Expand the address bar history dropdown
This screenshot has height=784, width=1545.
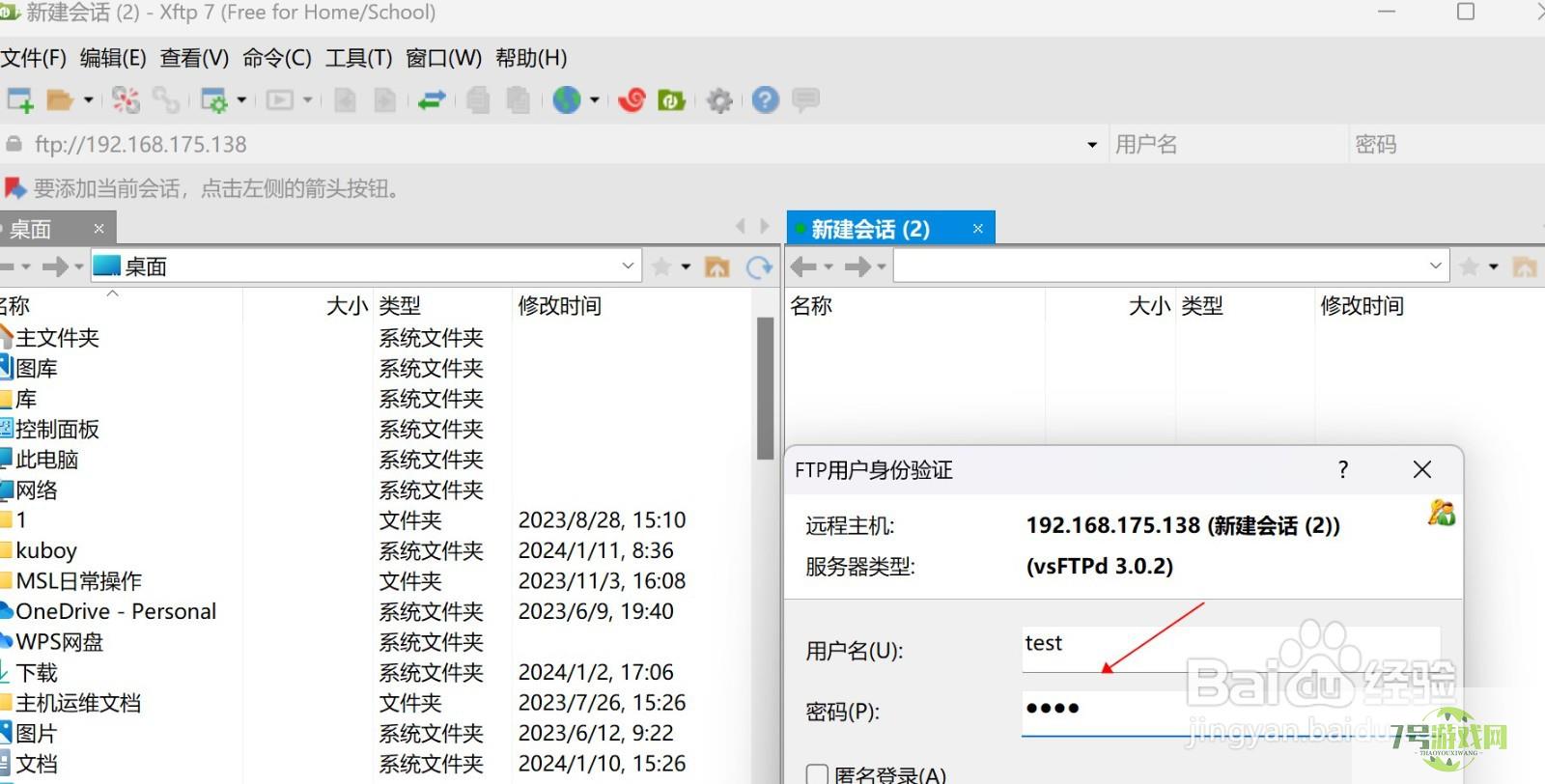pos(1092,145)
